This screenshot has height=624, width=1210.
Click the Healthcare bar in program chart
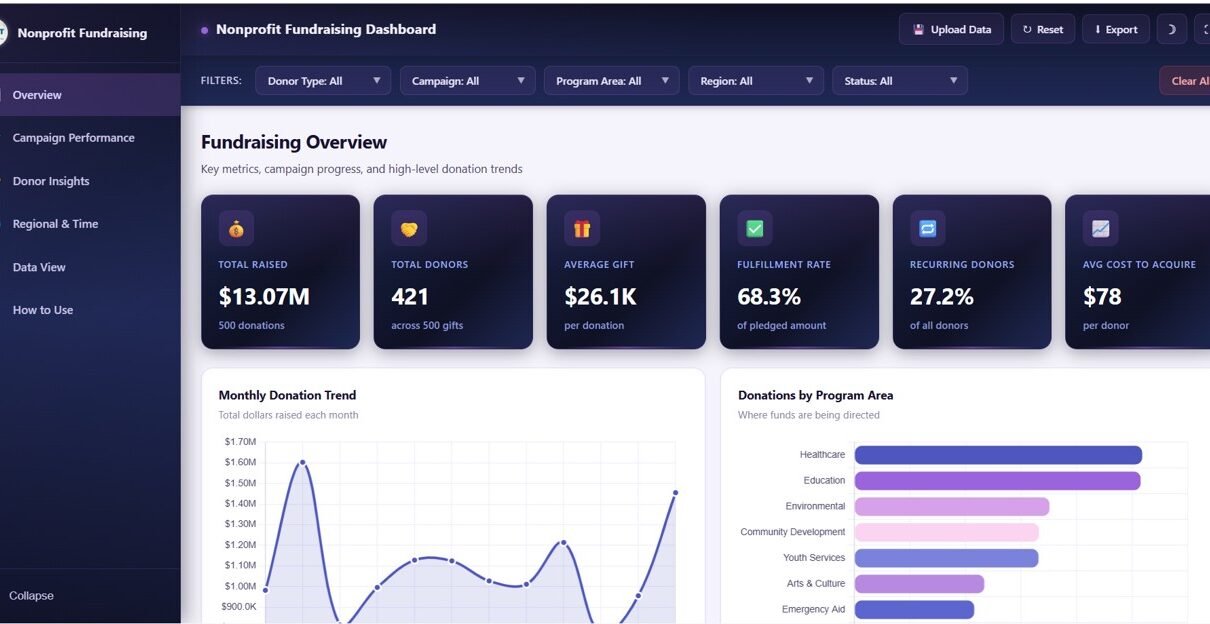(x=997, y=455)
